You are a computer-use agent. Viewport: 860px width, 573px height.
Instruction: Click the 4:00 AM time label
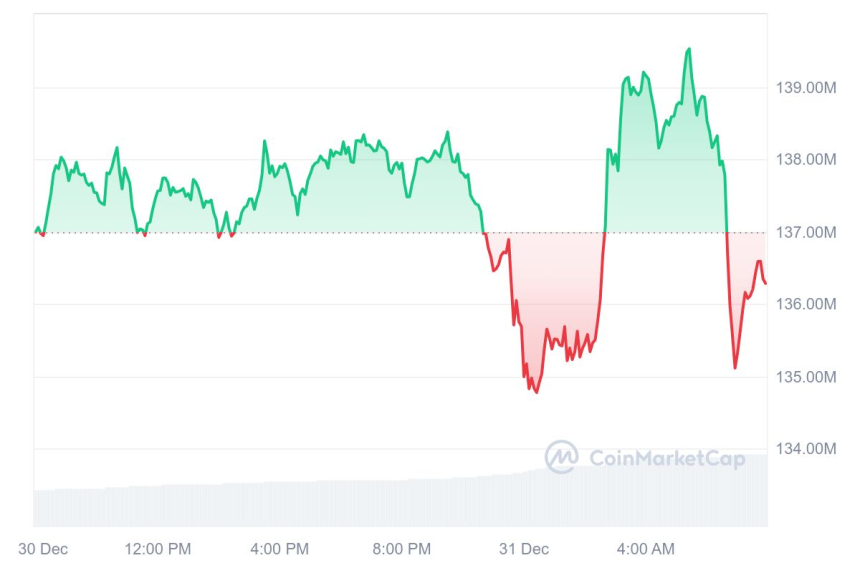point(645,549)
